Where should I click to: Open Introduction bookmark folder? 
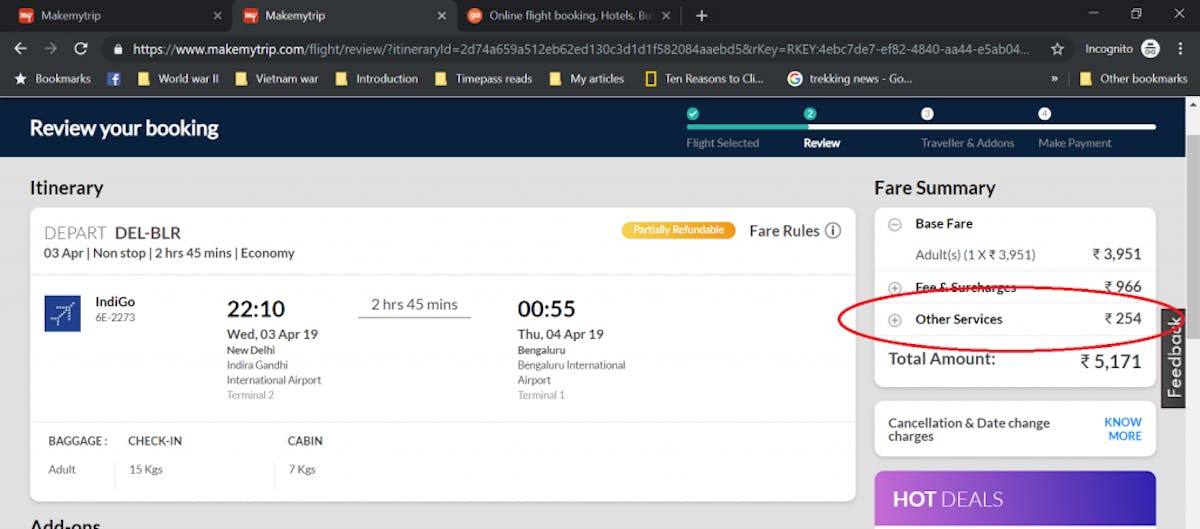377,78
